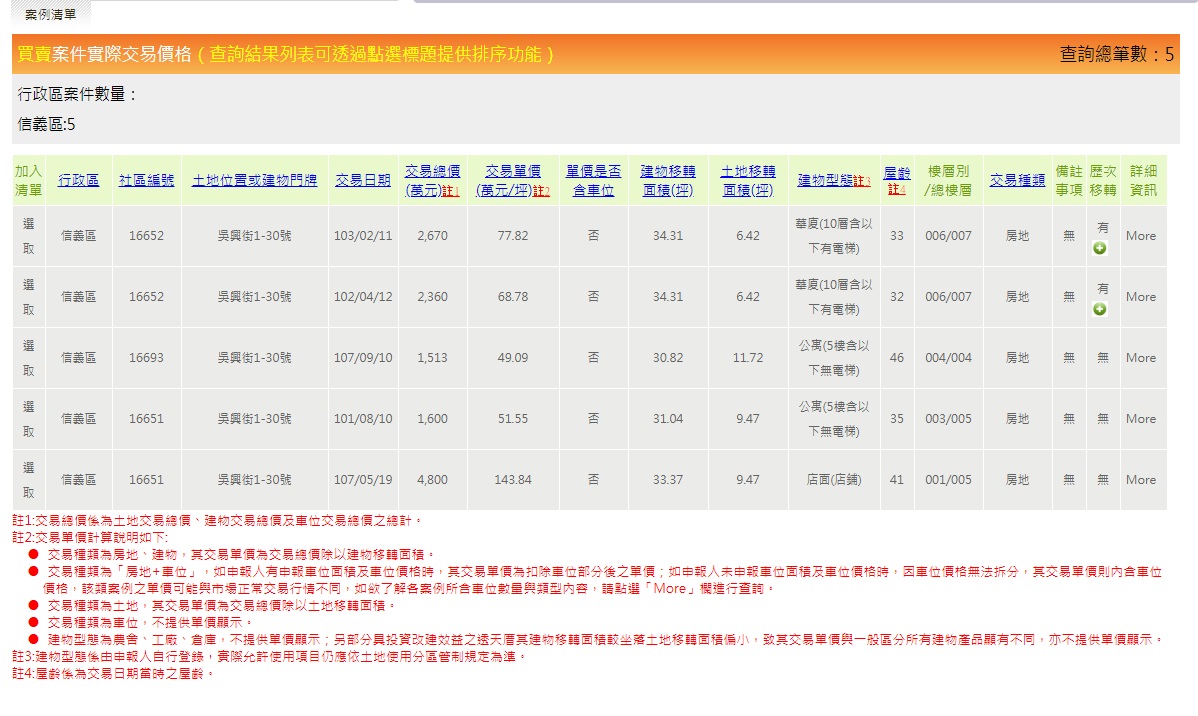Select 選取 for the 2,670 price row
Screen dimensions: 1198x716
click(x=29, y=236)
